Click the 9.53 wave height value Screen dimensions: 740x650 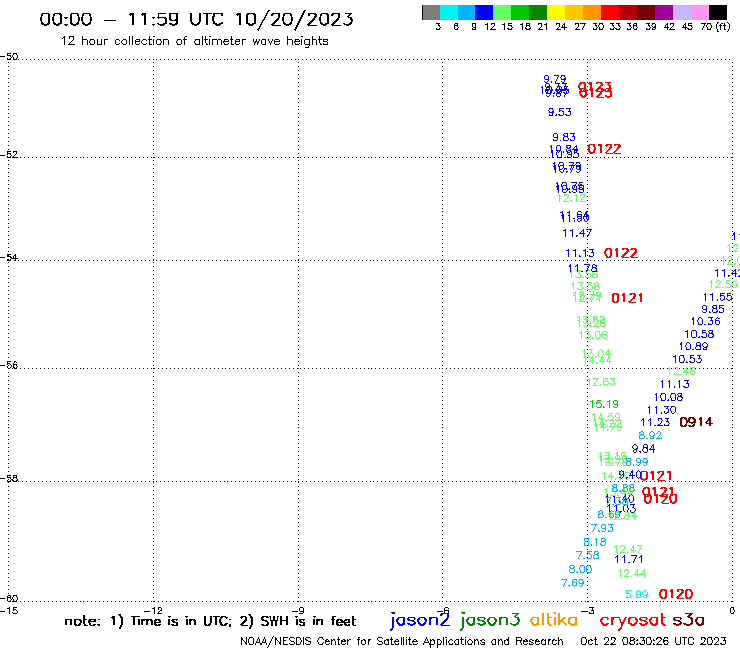(x=560, y=112)
